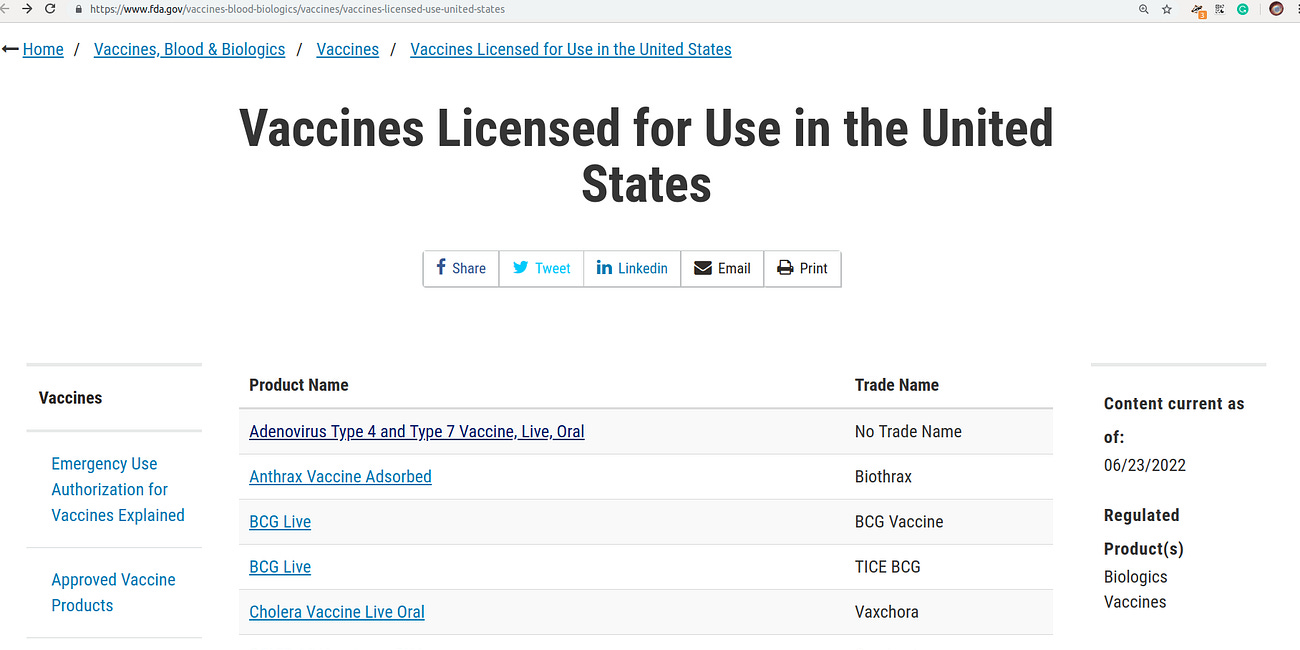Screen dimensions: 1300x650
Task: Go to Home via the breadcrumb
Action: (x=43, y=48)
